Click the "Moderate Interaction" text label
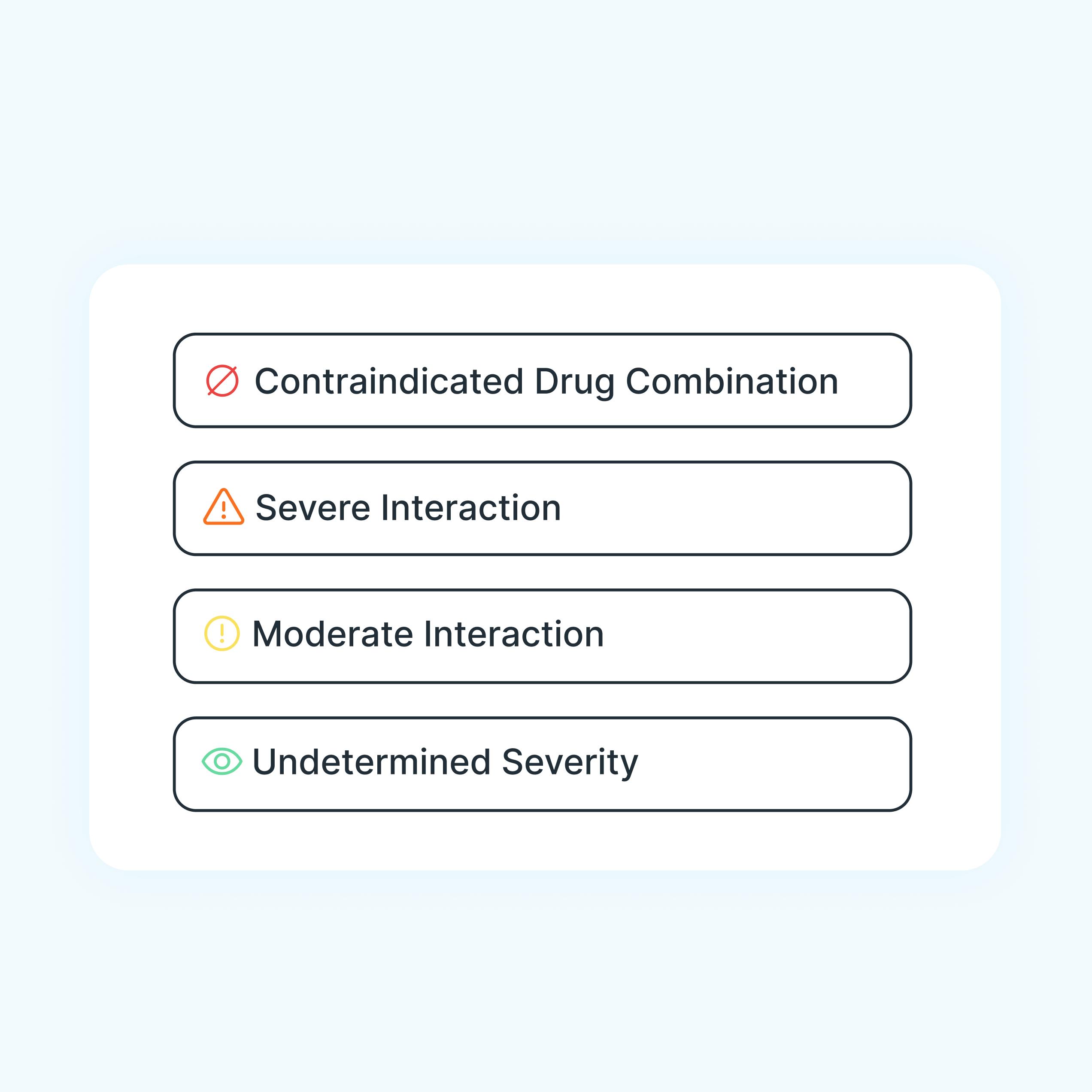Viewport: 1092px width, 1092px height. tap(428, 634)
